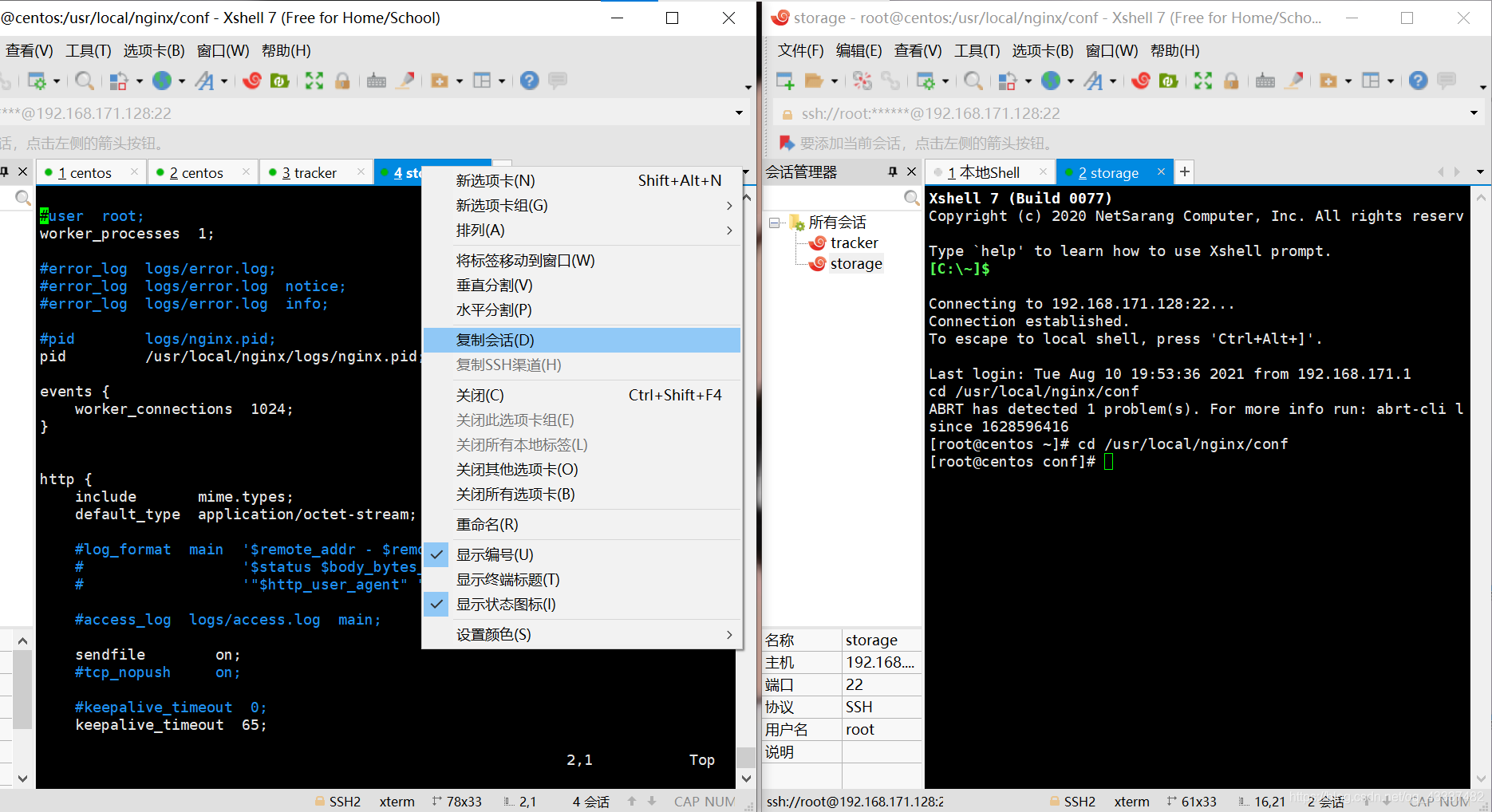This screenshot has width=1492, height=812.
Task: Click New Session icon in right window
Action: point(785,81)
